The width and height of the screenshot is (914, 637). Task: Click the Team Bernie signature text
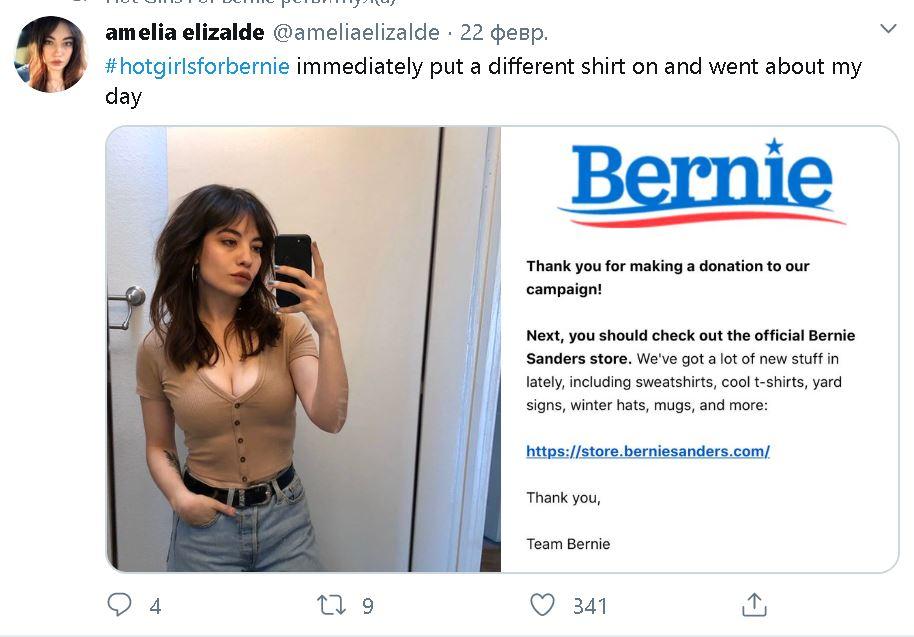tap(568, 544)
